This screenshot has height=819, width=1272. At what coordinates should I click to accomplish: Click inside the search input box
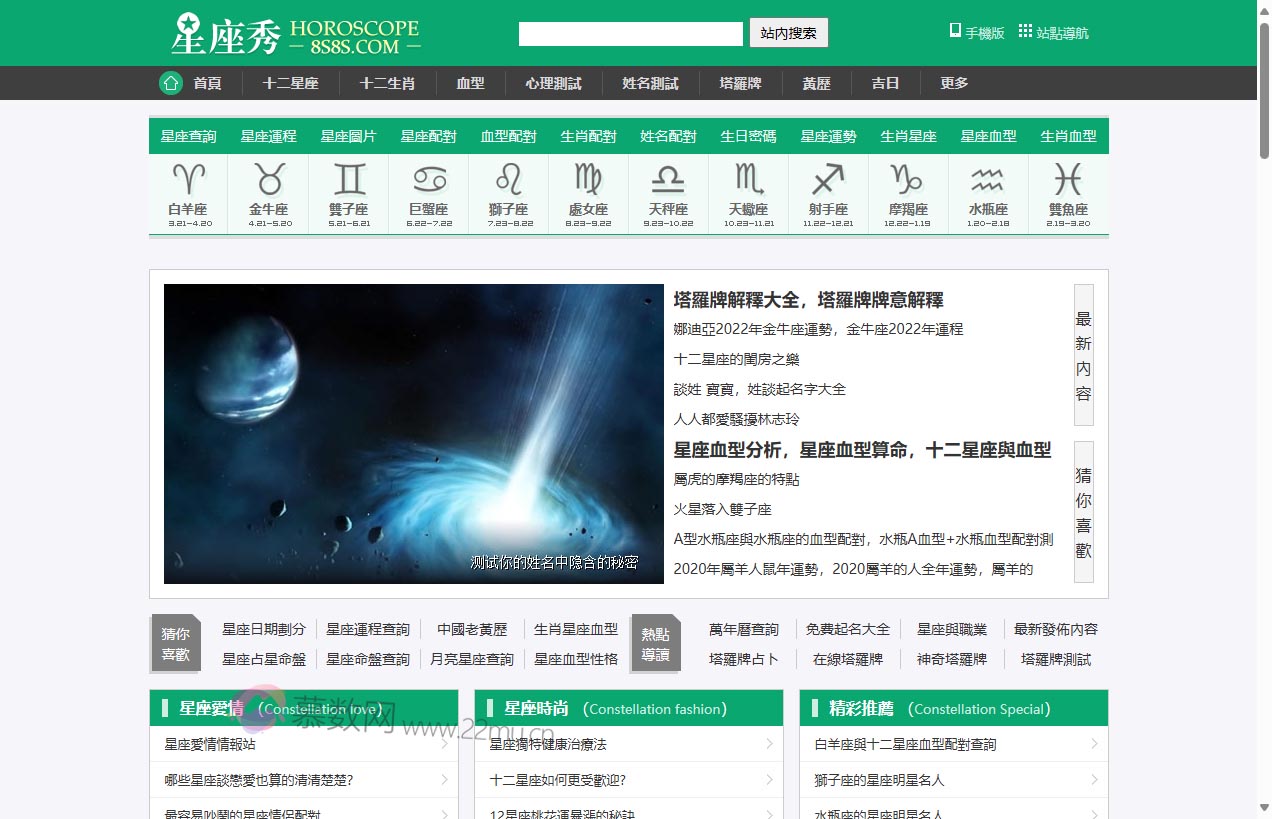coord(630,32)
